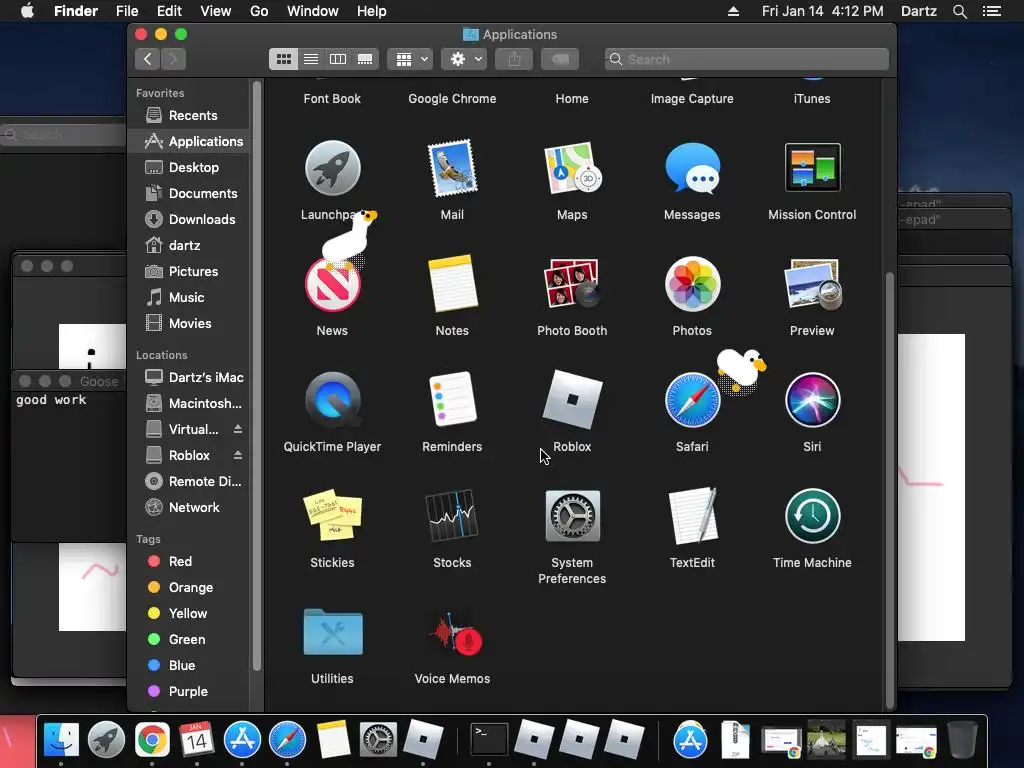The image size is (1024, 768).
Task: Switch to column view
Action: pos(338,59)
